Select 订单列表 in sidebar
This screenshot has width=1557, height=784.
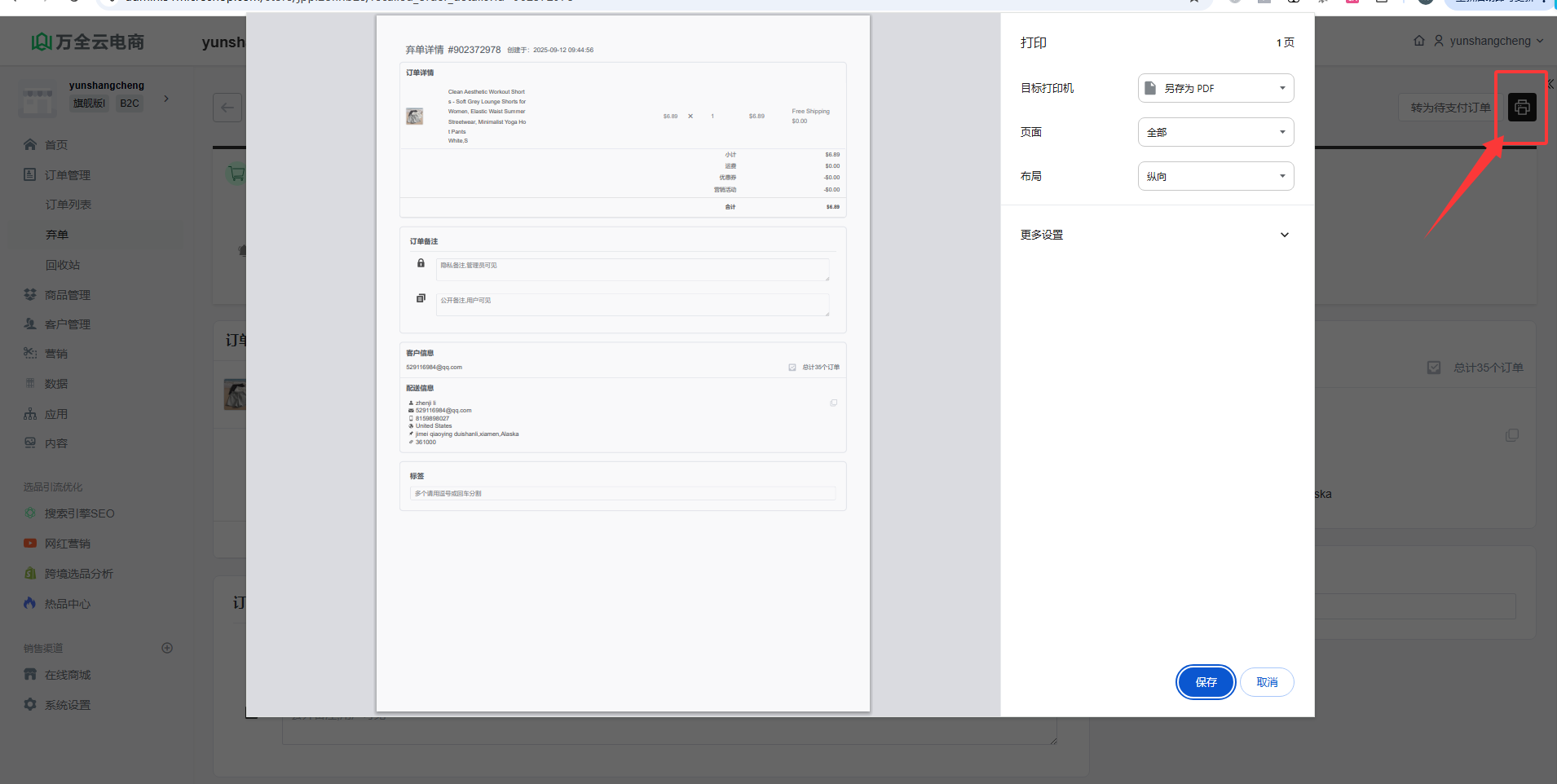(x=68, y=205)
